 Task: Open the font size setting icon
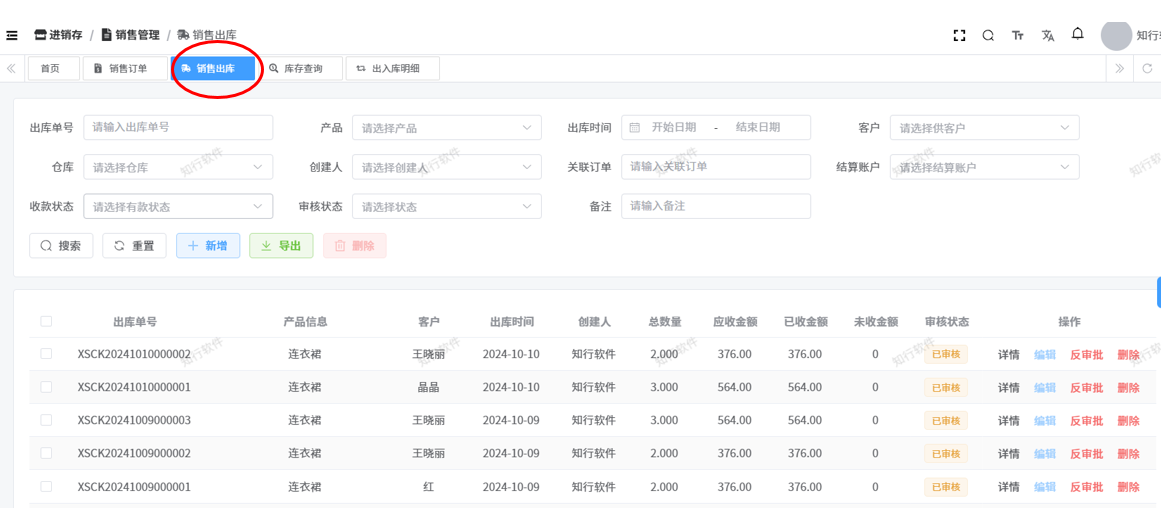[1018, 35]
